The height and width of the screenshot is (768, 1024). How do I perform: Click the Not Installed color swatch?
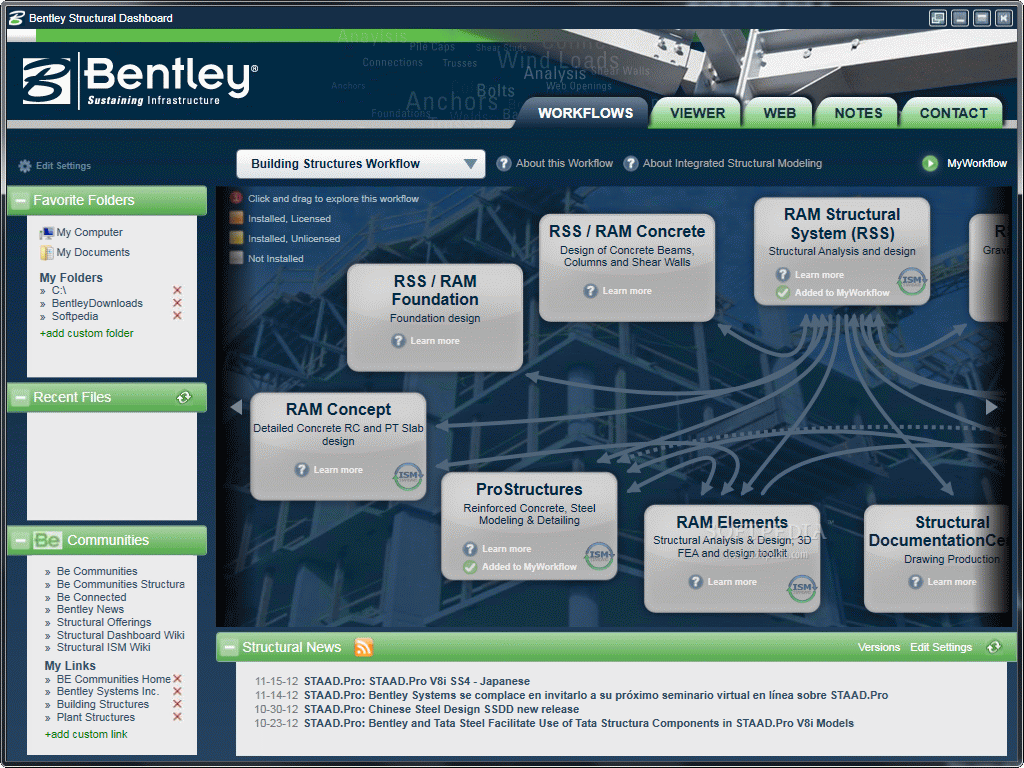point(236,258)
